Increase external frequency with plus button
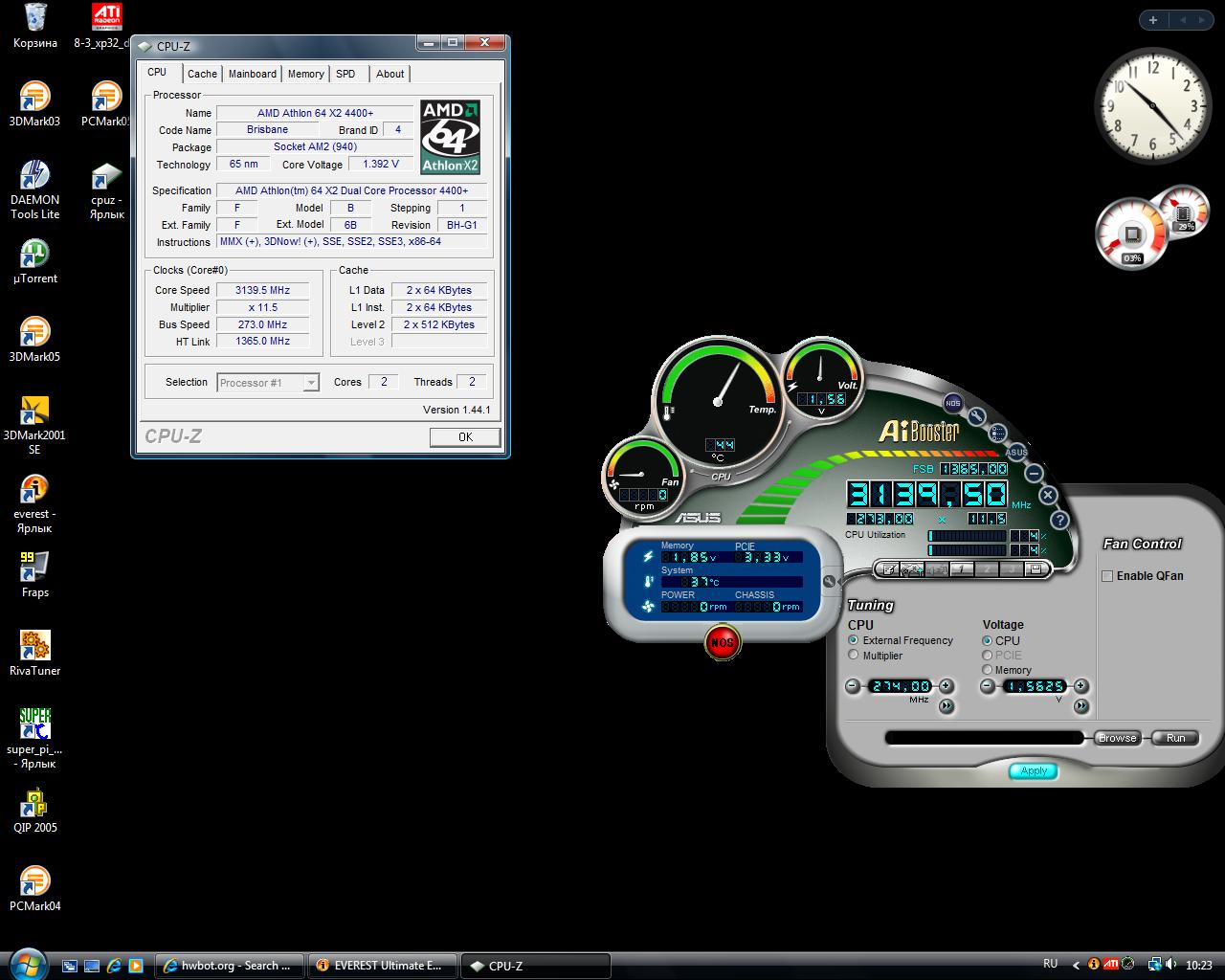Image resolution: width=1225 pixels, height=980 pixels. [946, 686]
